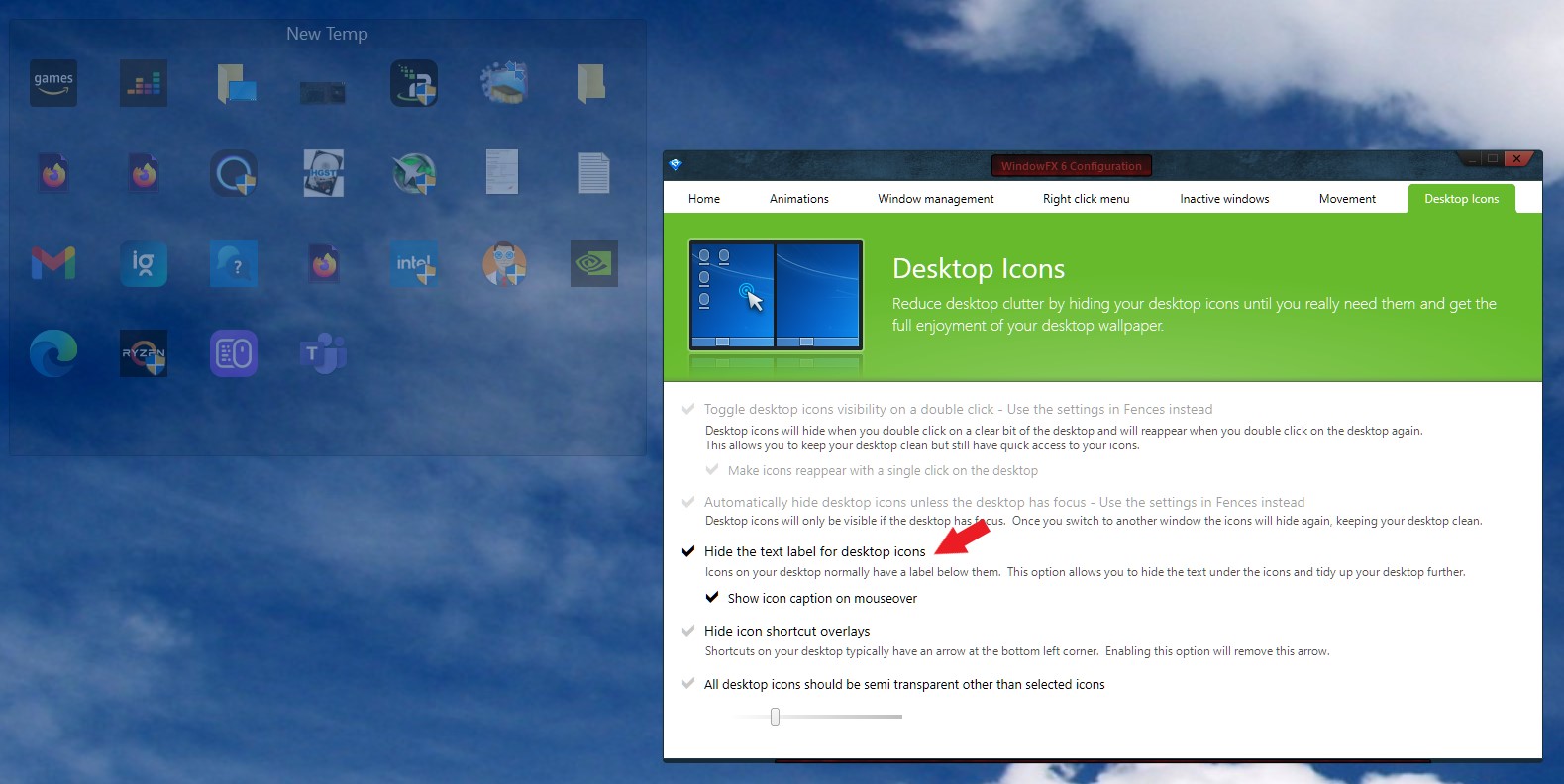Viewport: 1564px width, 784px height.
Task: Toggle 'Automatically hide desktop icons unless desktop has focus'
Action: pyautogui.click(x=688, y=502)
